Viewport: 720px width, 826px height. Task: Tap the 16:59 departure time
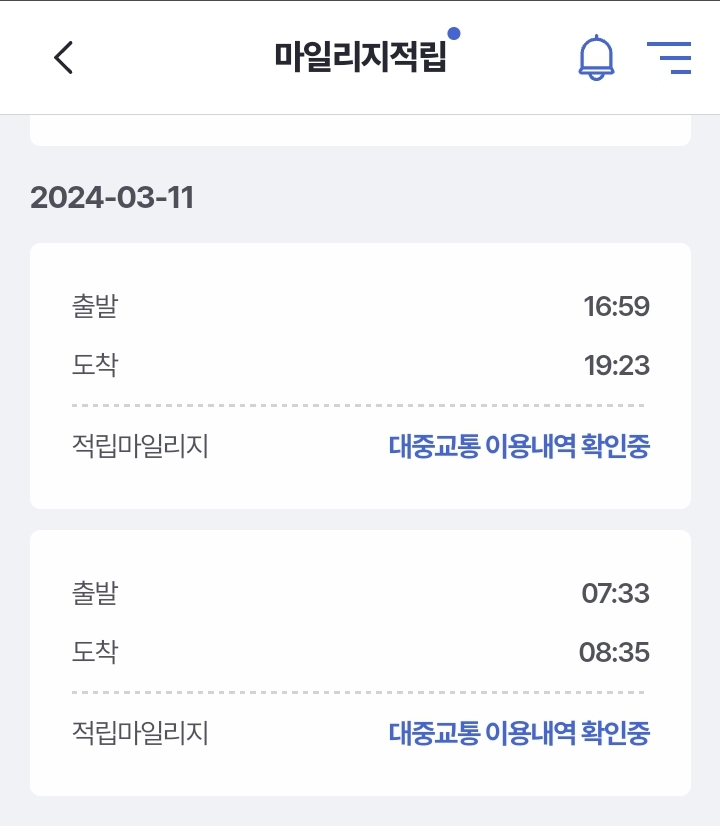coord(616,307)
